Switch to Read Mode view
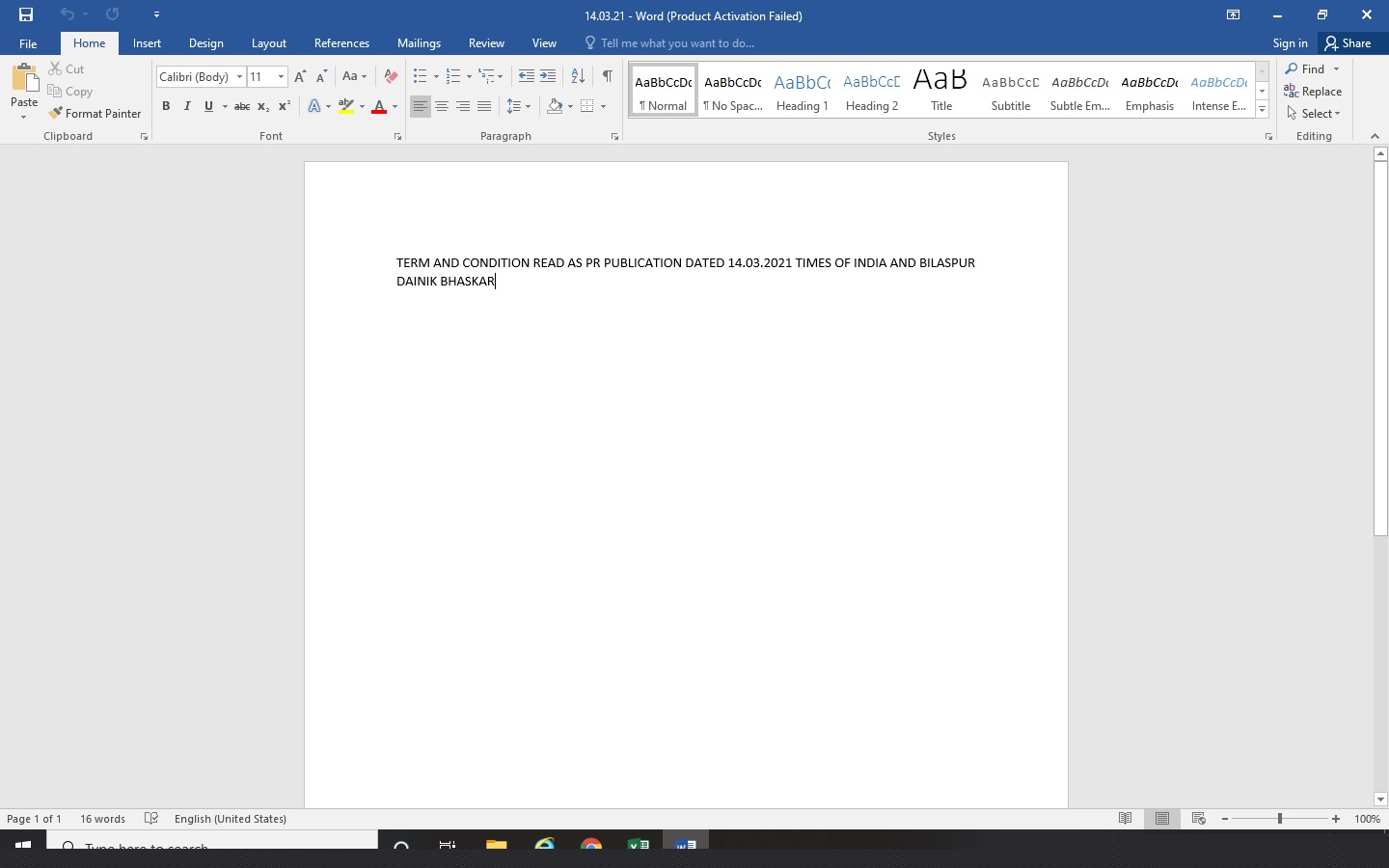 [1126, 819]
